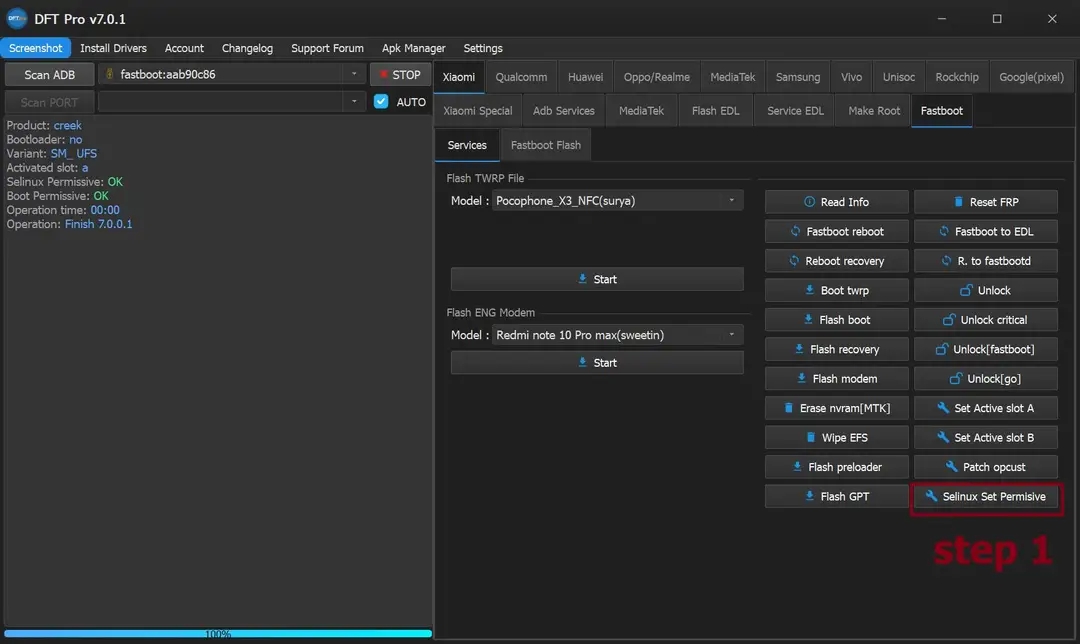Switch to the Fastboot Flash tab

(546, 145)
